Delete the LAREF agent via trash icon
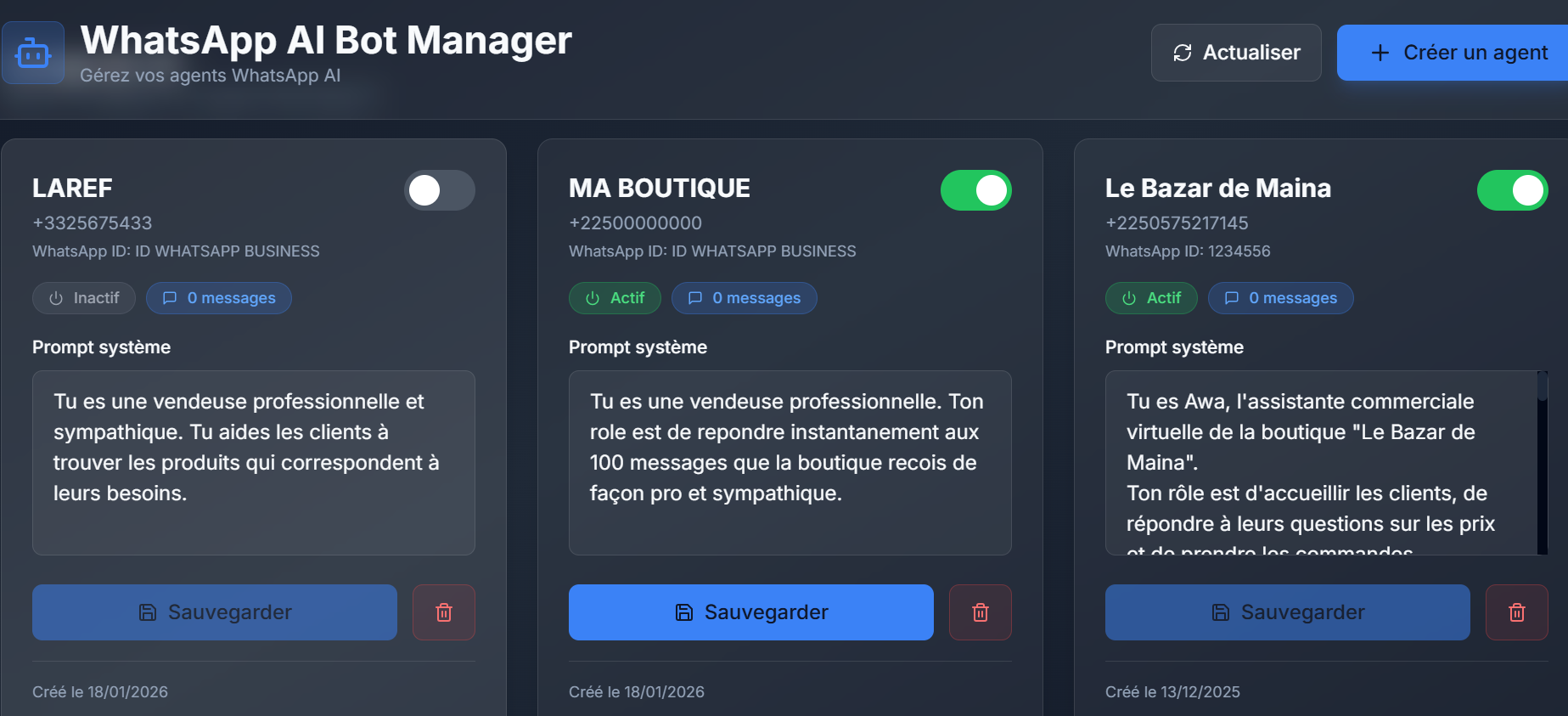1568x716 pixels. [443, 612]
